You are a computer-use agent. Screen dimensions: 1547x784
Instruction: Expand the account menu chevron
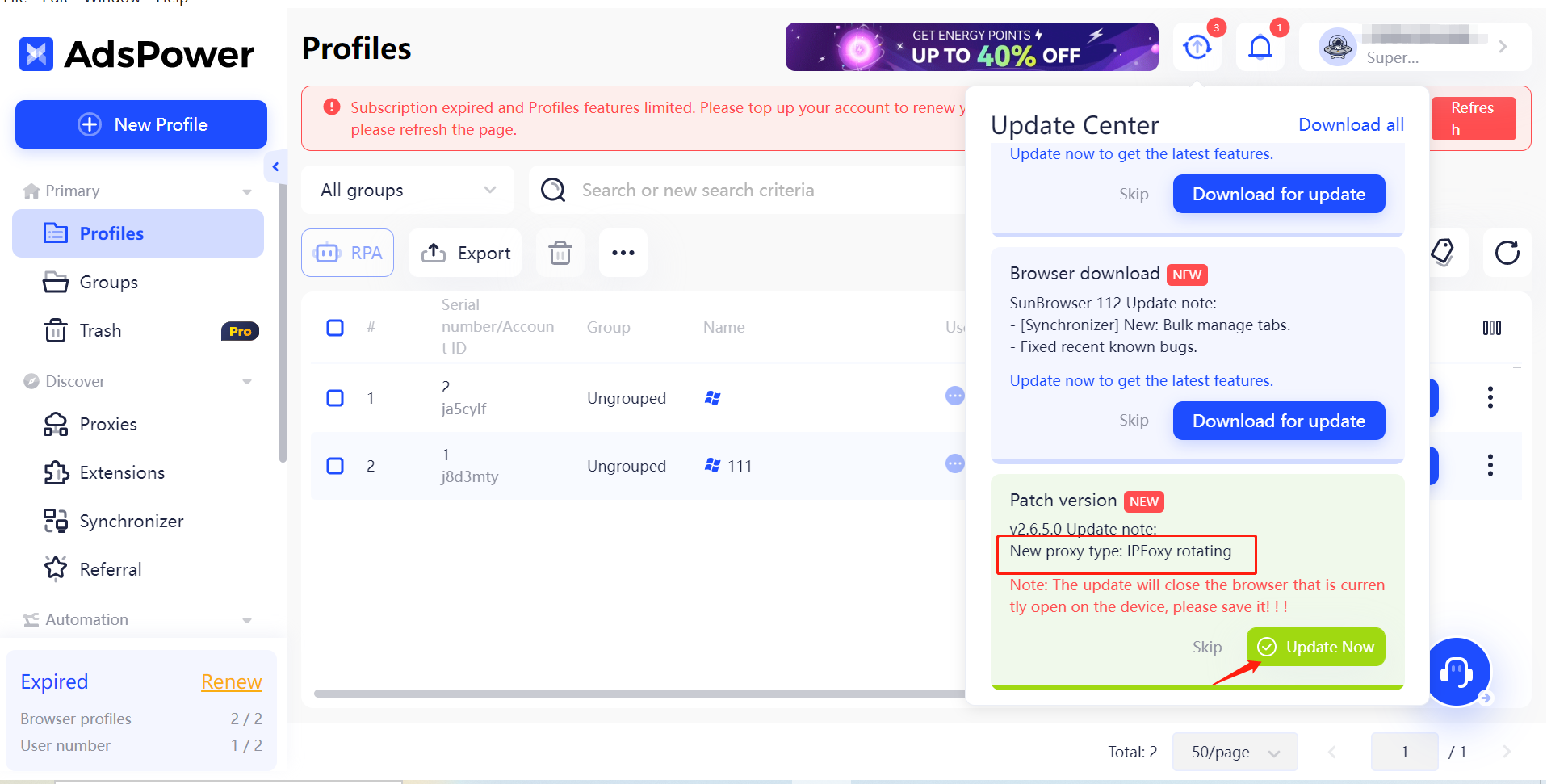point(1503,47)
